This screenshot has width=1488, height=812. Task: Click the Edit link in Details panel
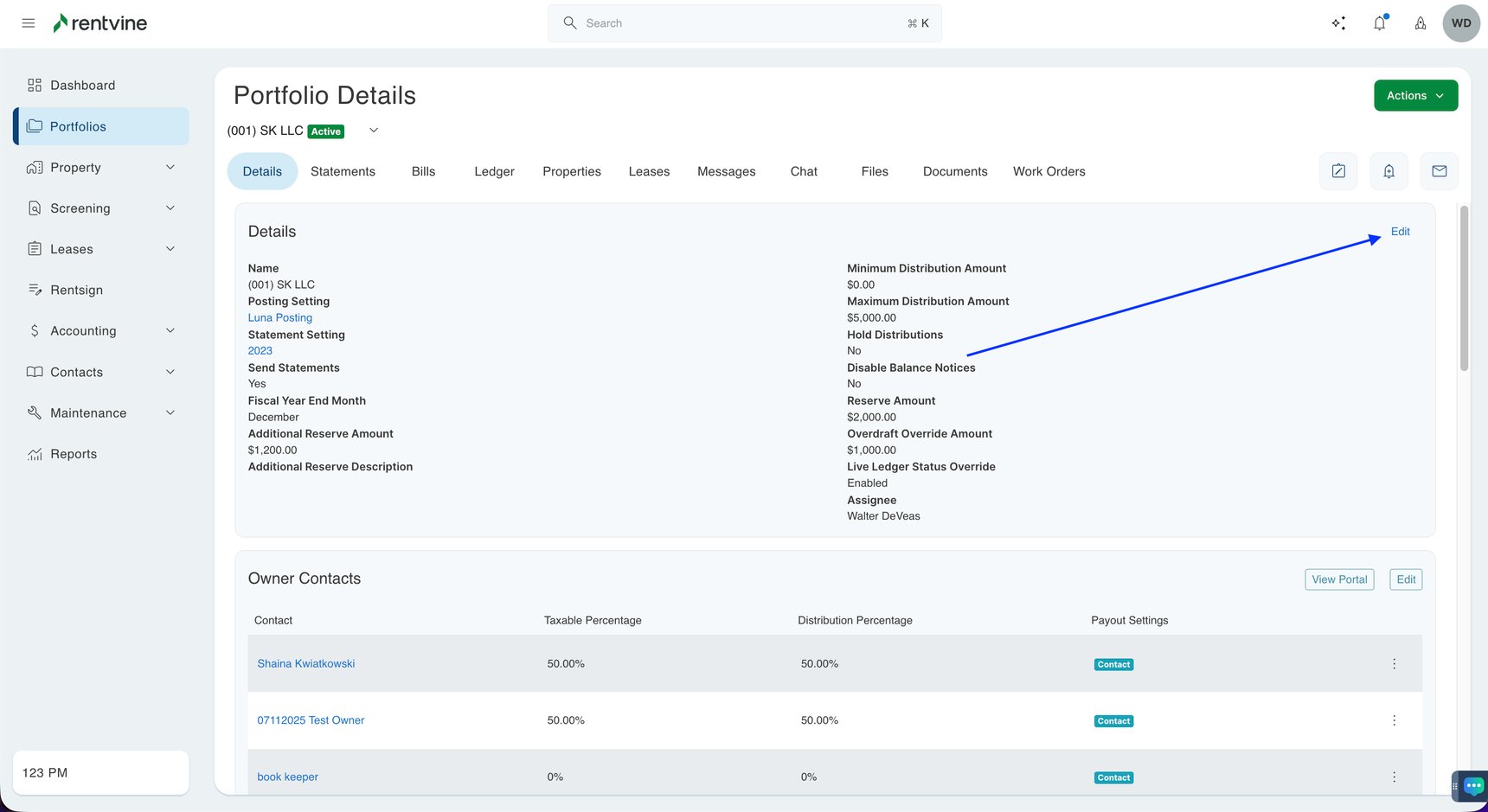tap(1400, 231)
